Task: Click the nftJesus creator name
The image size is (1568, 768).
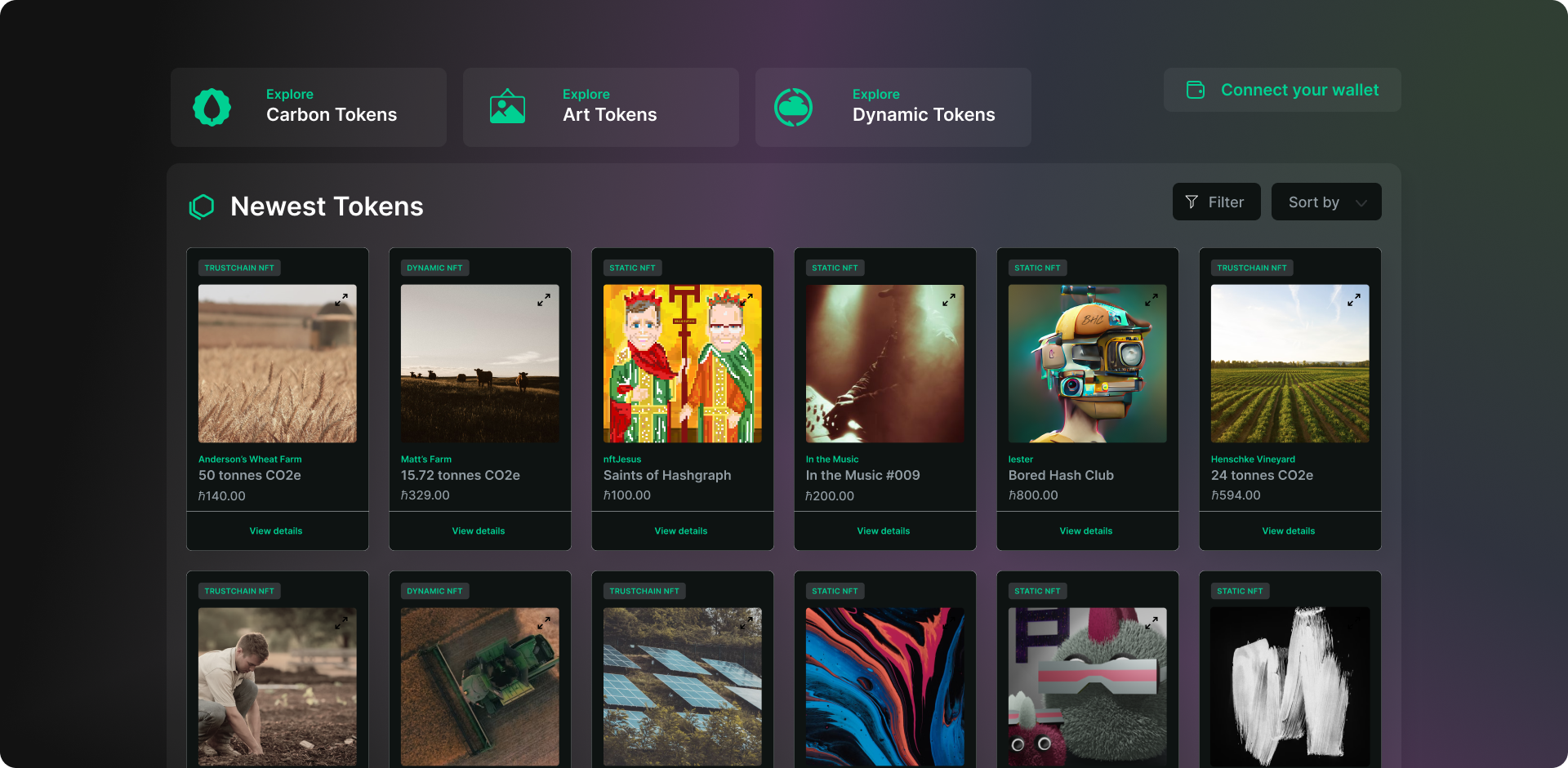Action: tap(622, 459)
